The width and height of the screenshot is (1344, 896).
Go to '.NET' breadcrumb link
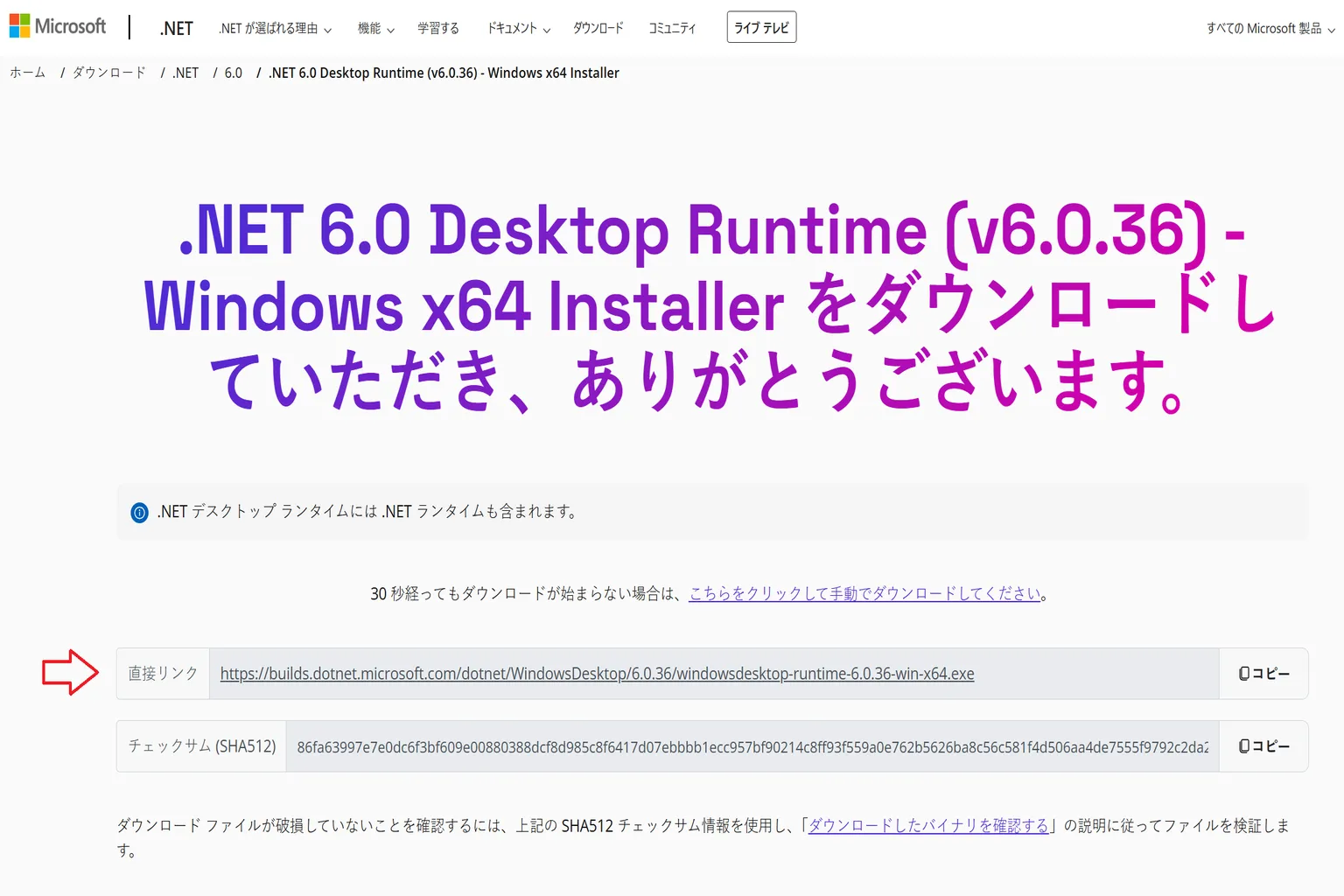coord(185,73)
